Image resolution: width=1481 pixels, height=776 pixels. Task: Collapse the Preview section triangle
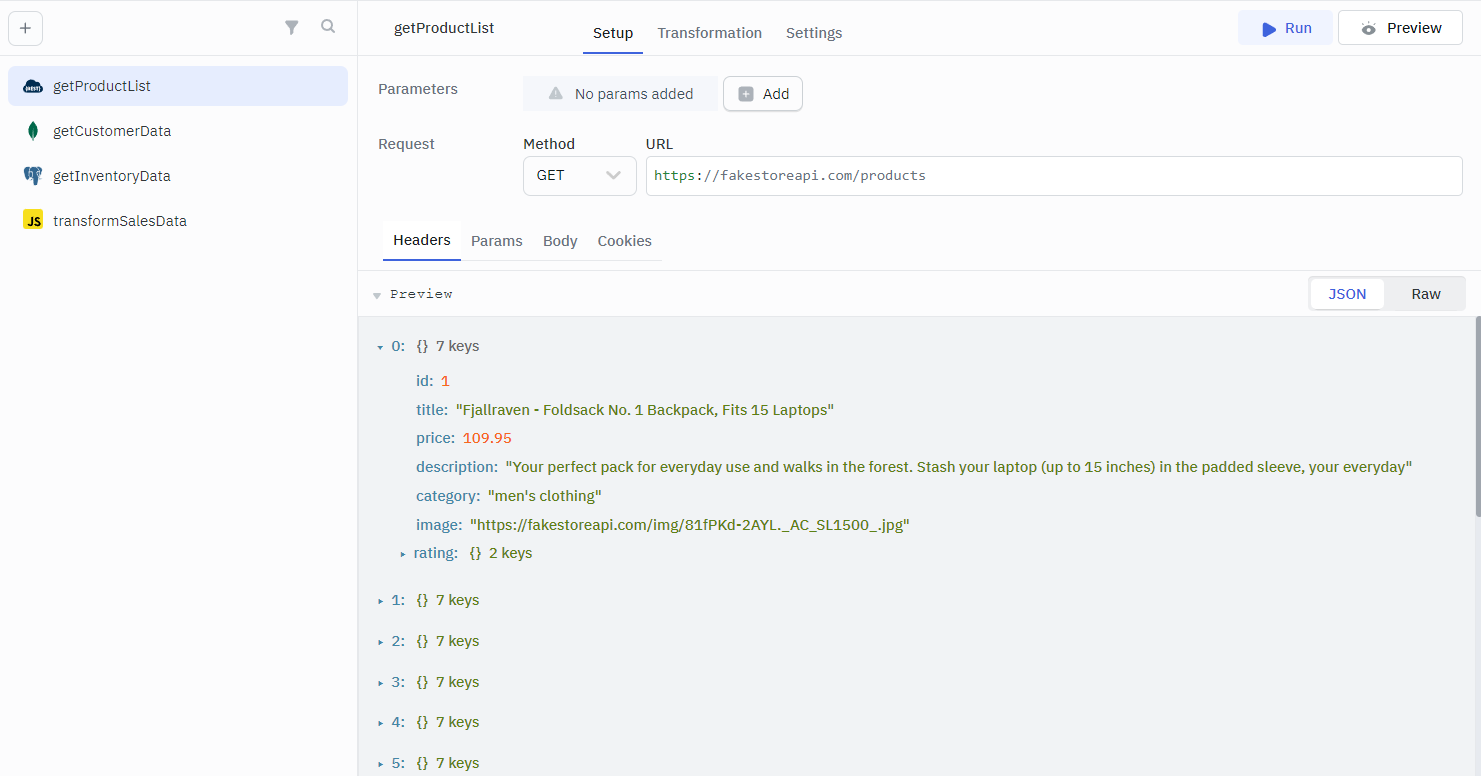click(x=377, y=295)
